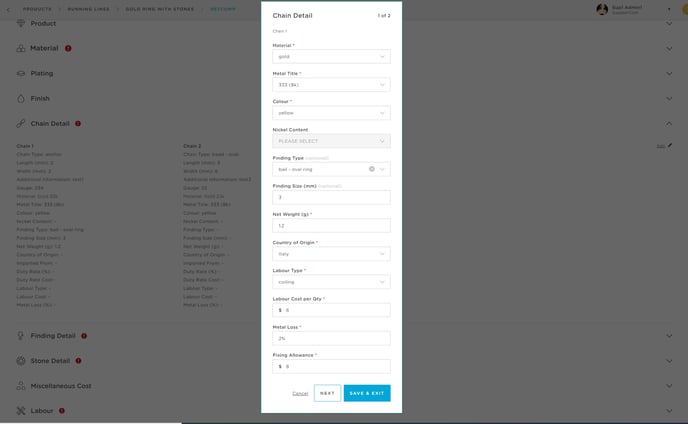Click the Miscellaneous Cost section title
Image resolution: width=688 pixels, height=424 pixels.
[x=61, y=386]
